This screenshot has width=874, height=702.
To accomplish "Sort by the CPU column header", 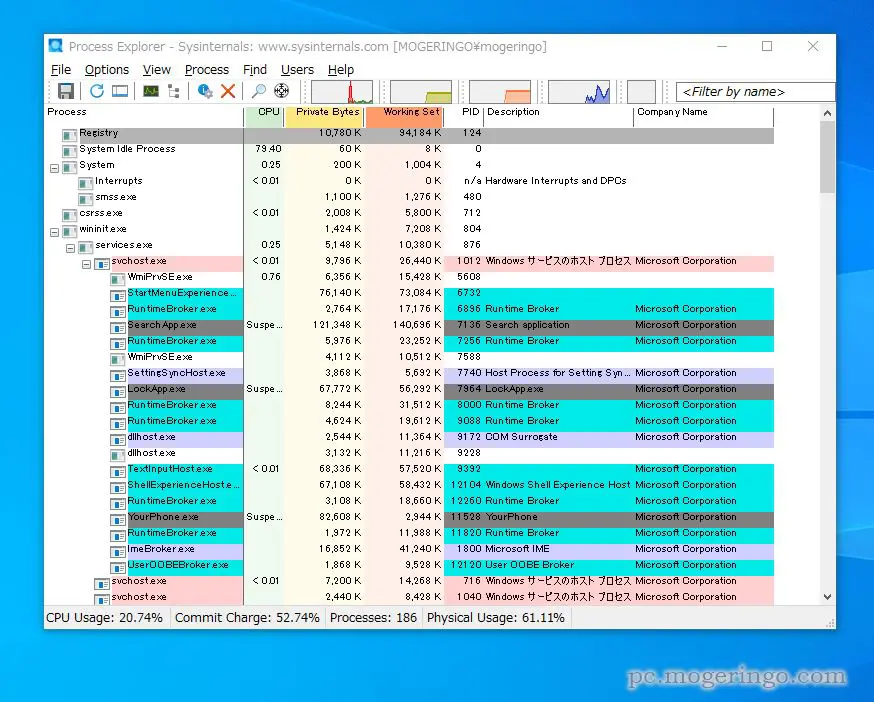I will pyautogui.click(x=265, y=112).
